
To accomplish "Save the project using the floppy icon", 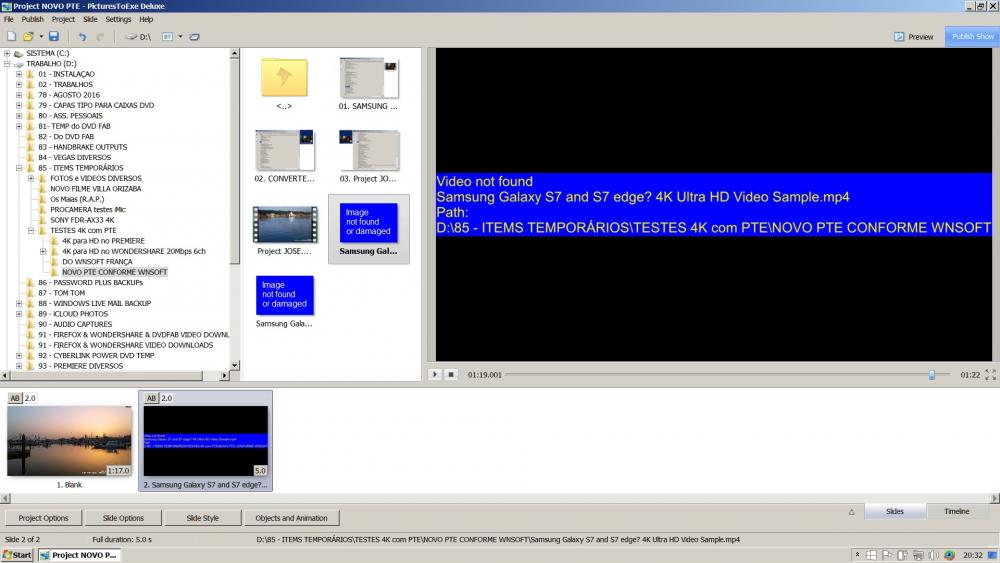I will [54, 37].
